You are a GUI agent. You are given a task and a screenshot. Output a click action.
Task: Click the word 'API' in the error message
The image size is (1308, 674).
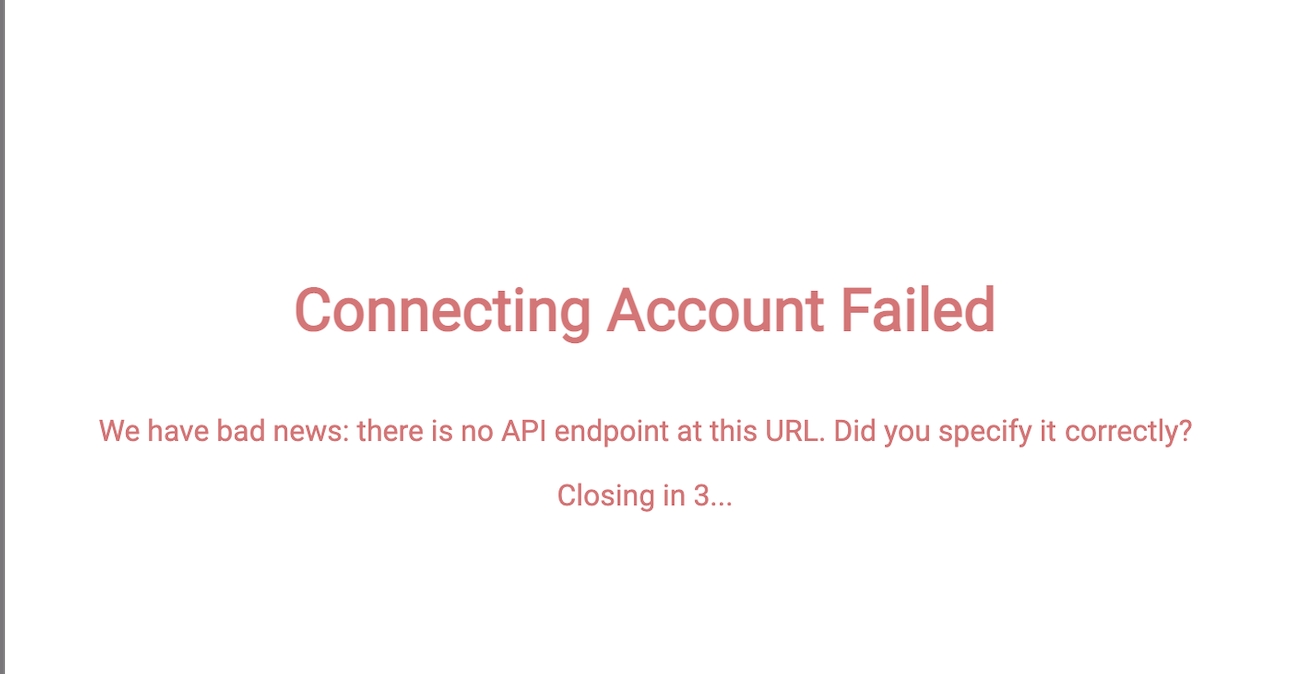525,432
